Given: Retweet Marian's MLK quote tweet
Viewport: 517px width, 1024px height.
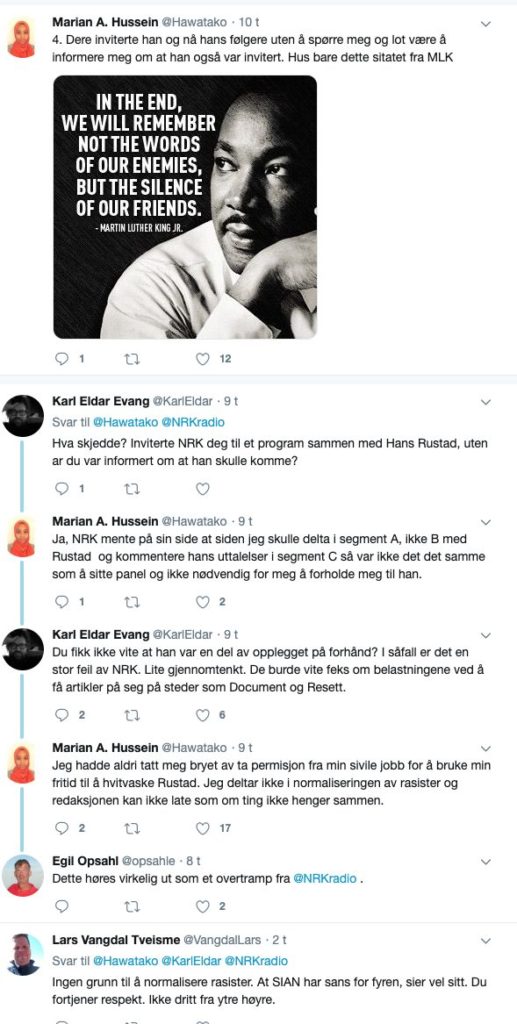Looking at the screenshot, I should (132, 359).
